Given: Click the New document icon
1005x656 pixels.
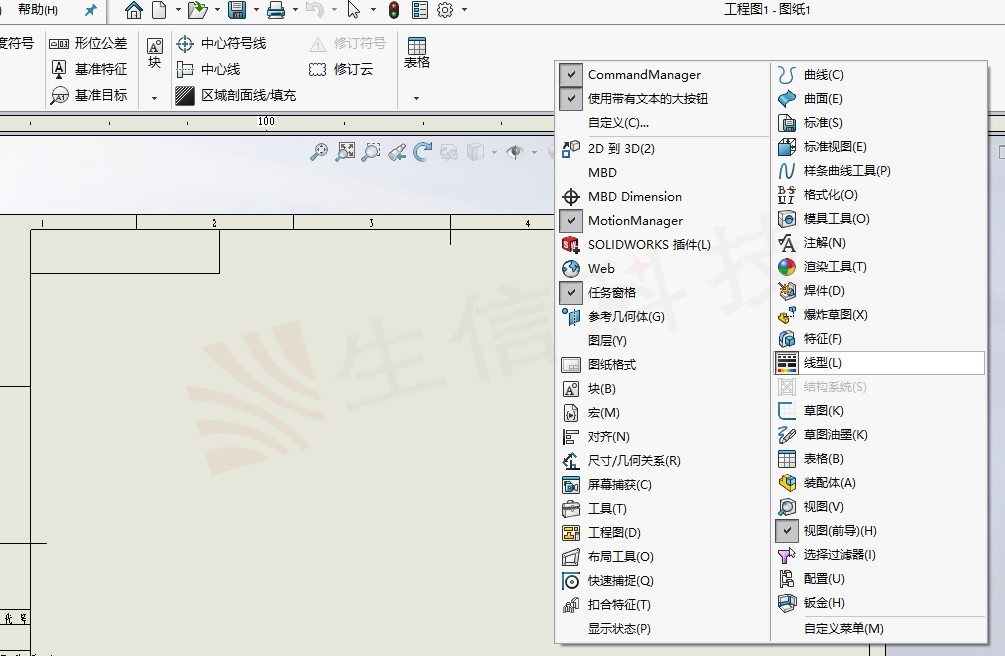Looking at the screenshot, I should tap(159, 10).
